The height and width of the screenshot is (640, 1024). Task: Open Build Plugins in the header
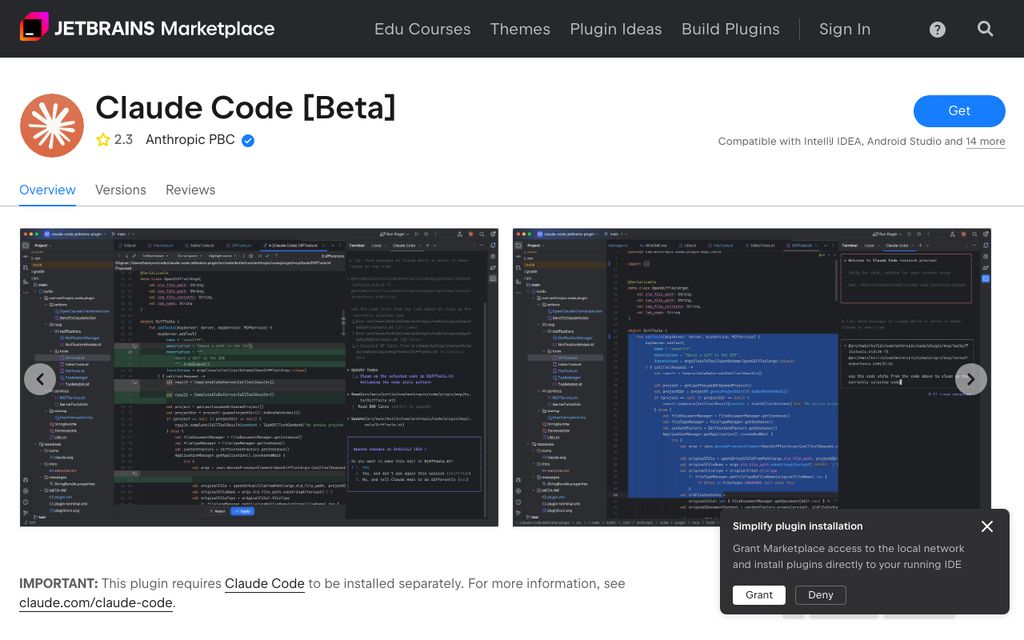click(730, 29)
